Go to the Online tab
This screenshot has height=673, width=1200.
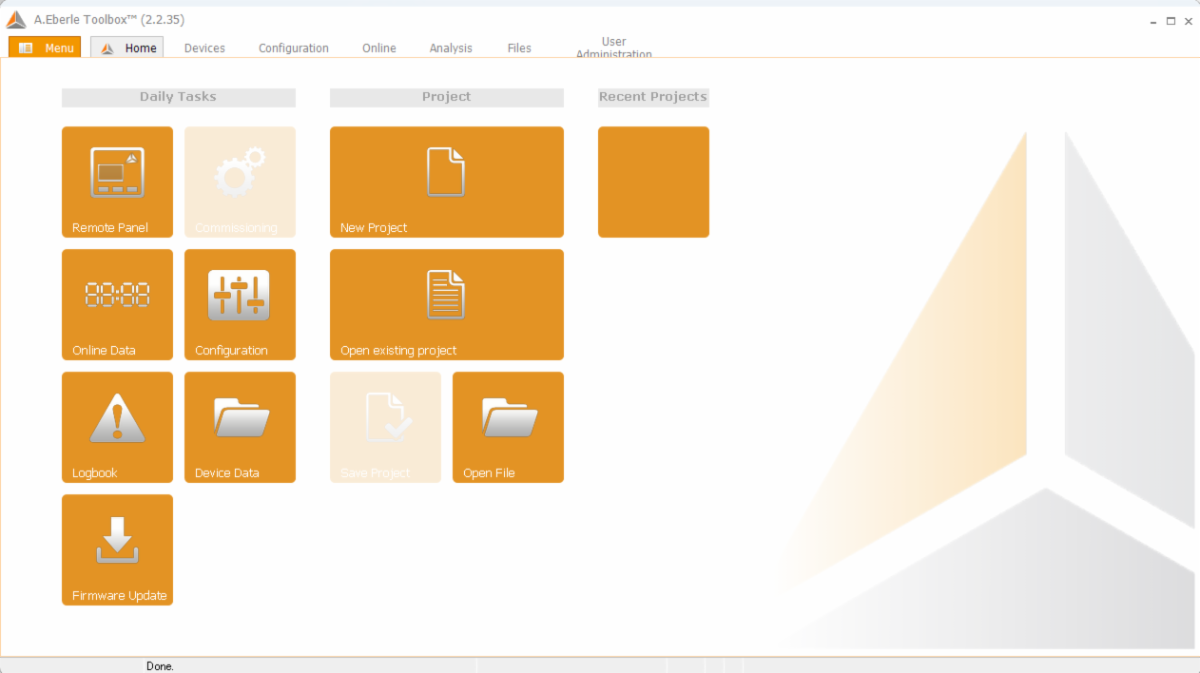tap(379, 48)
